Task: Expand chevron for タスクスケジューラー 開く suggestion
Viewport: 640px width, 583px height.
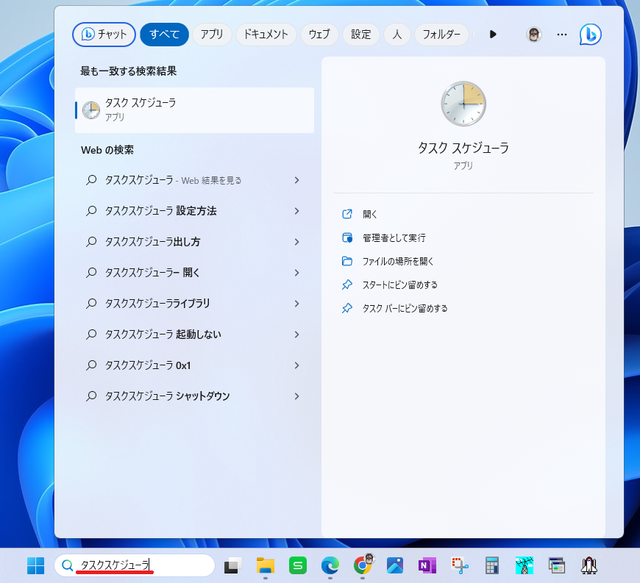Action: [297, 273]
